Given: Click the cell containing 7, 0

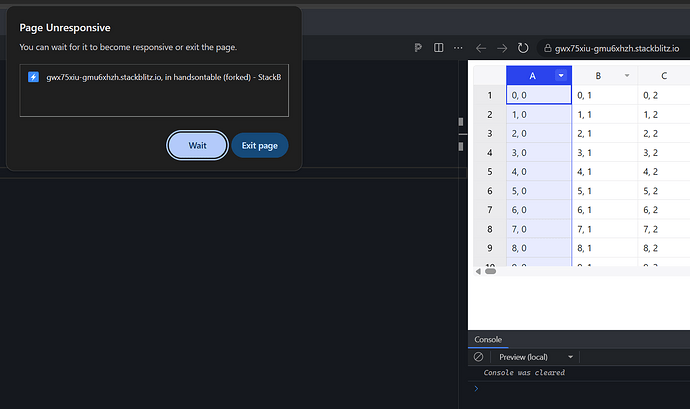Looking at the screenshot, I should 539,229.
